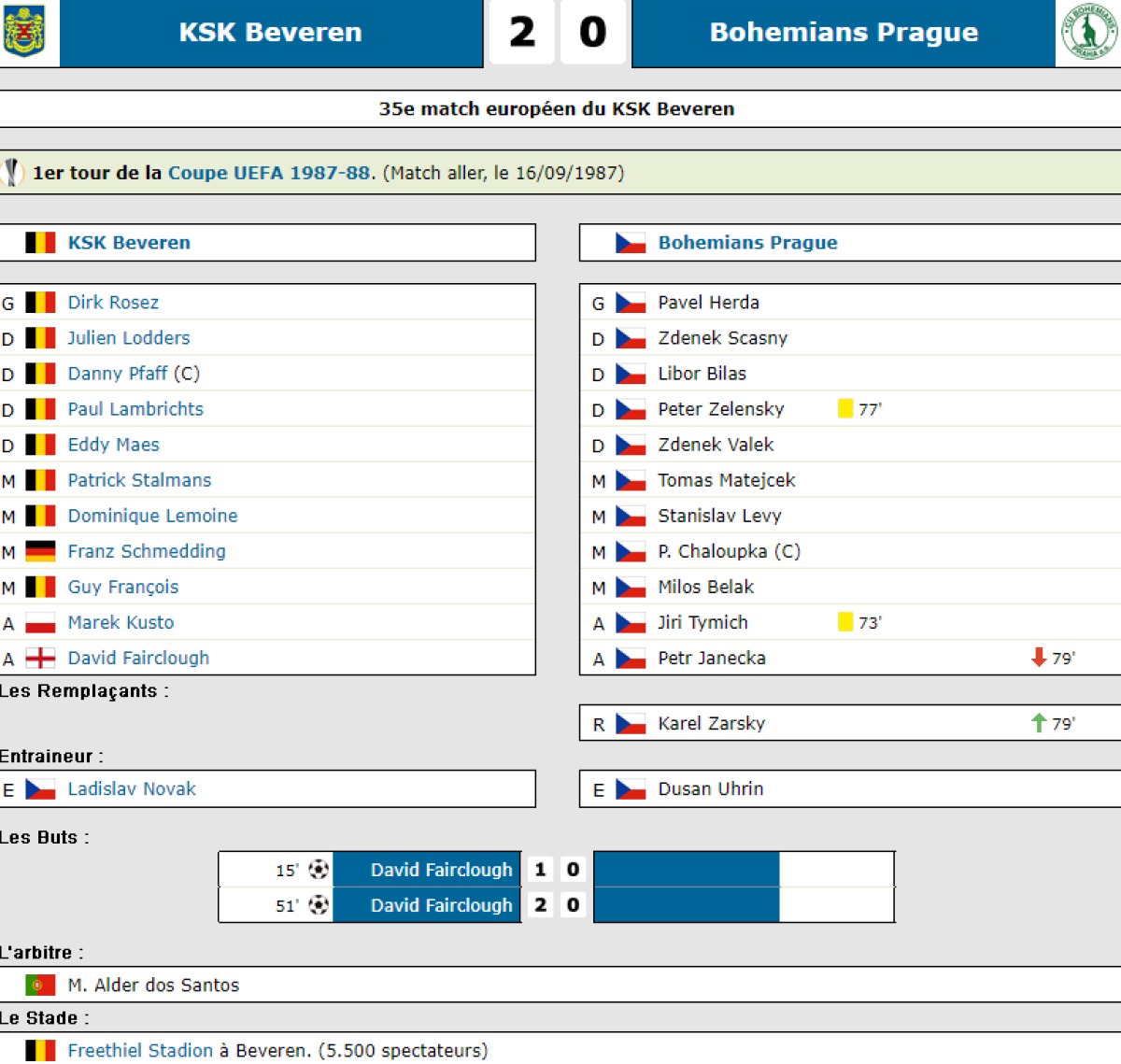Click the soccer ball icon at 51'
Image resolution: width=1121 pixels, height=1064 pixels.
pyautogui.click(x=319, y=905)
